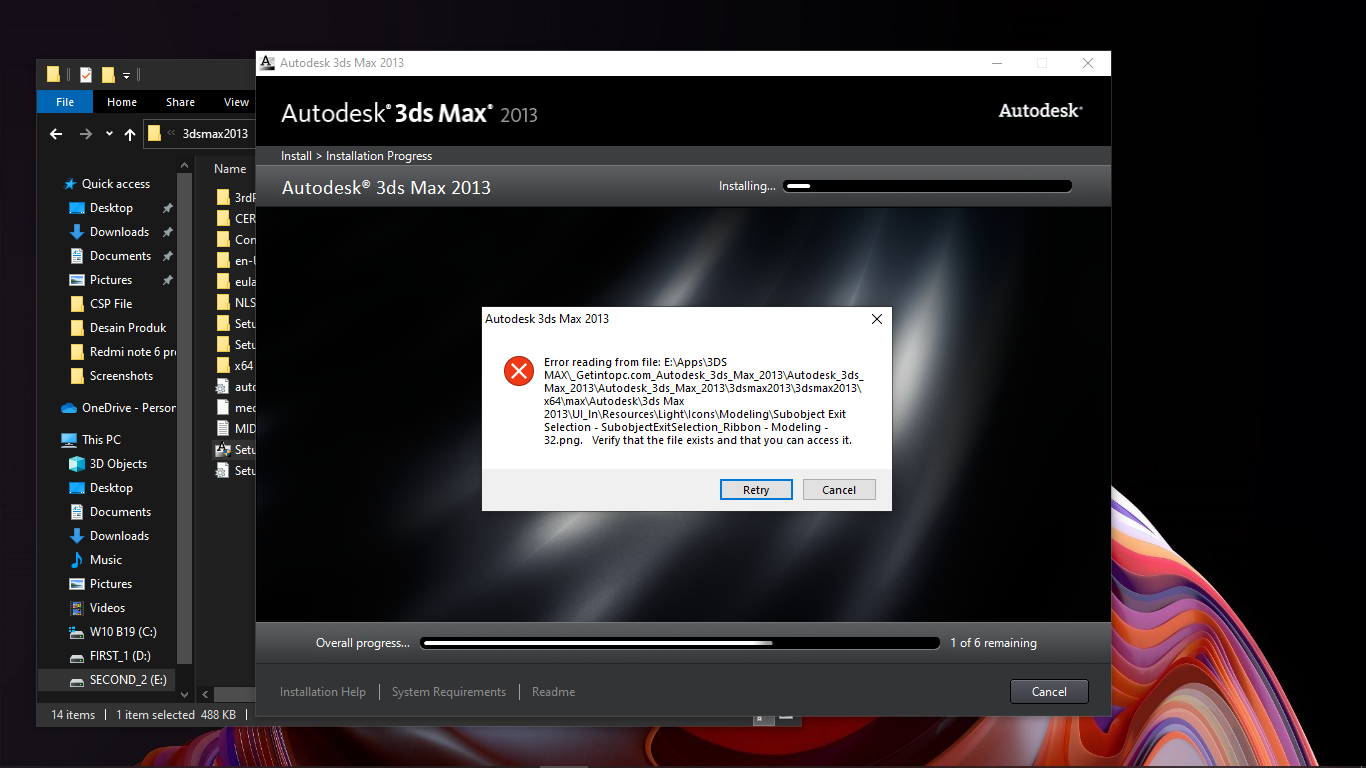Screen dimensions: 1366x768
Task: Cancel the 3ds Max installation
Action: coord(1049,691)
